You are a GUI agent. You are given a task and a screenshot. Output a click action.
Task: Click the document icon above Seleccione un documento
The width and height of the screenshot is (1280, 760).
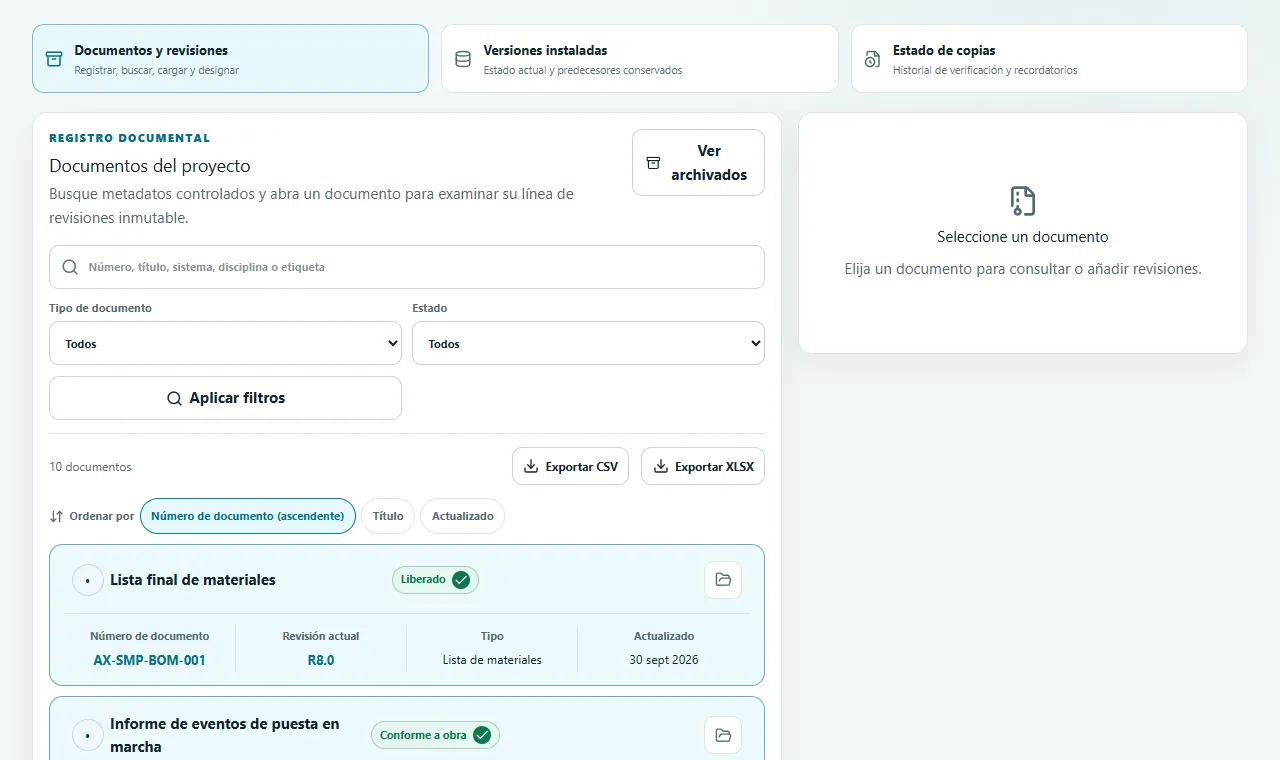1022,201
